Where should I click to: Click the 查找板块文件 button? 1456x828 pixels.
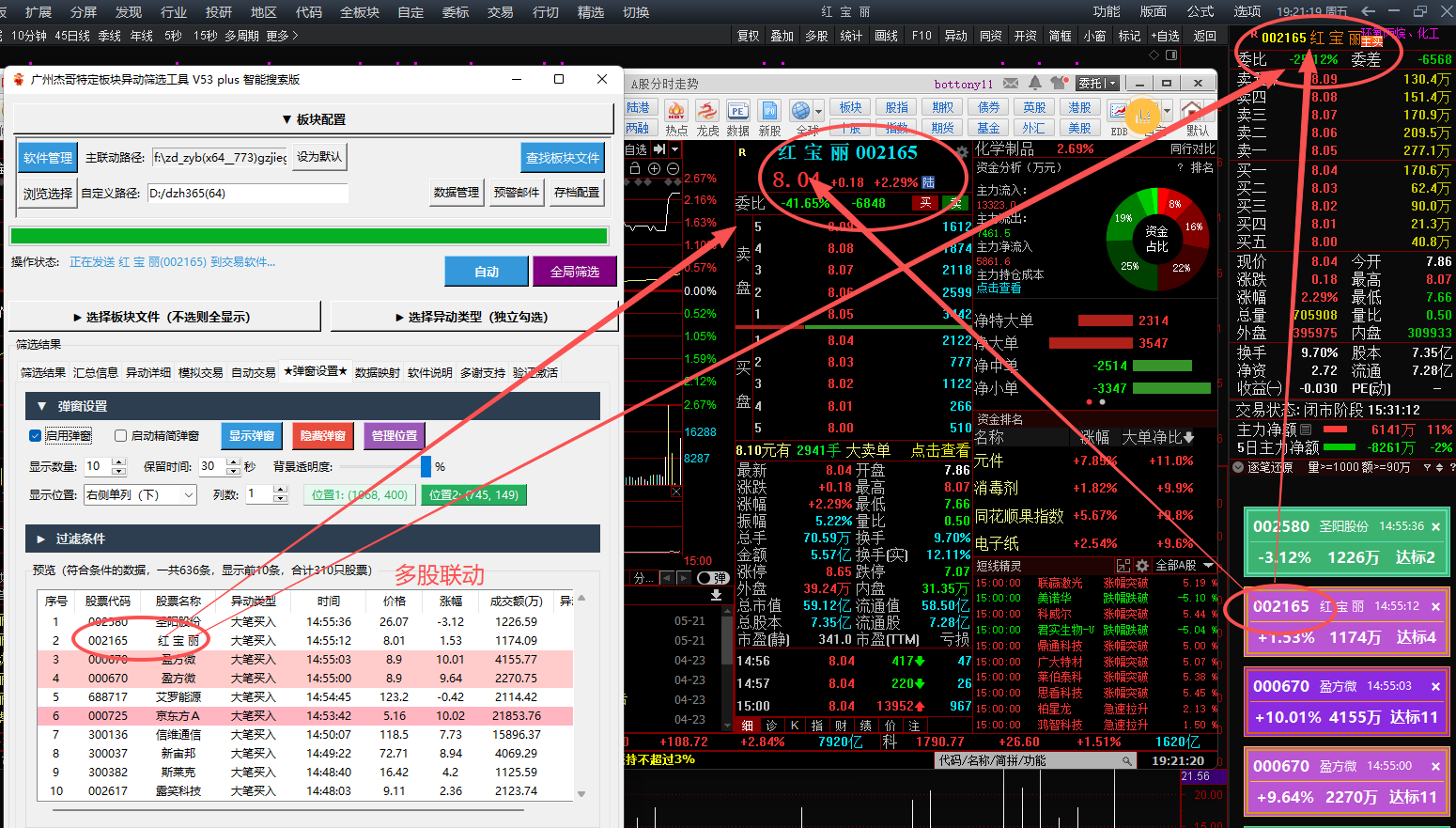(563, 158)
